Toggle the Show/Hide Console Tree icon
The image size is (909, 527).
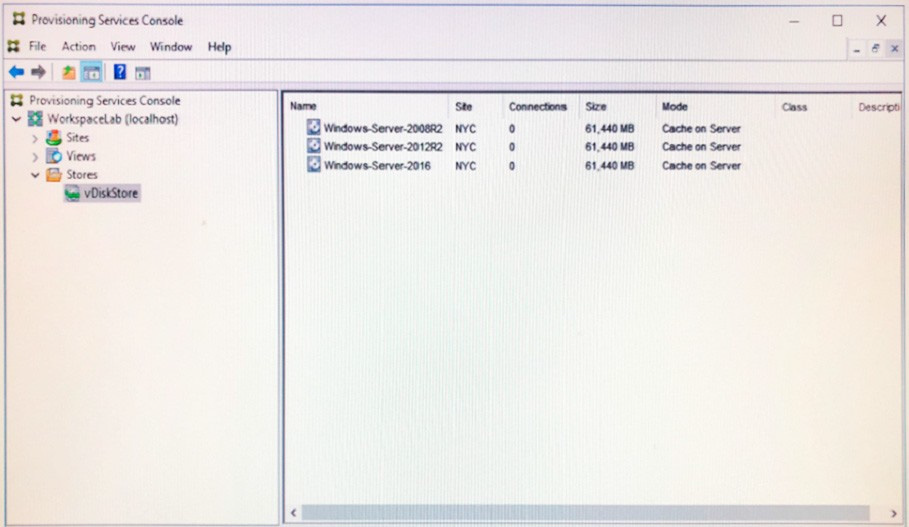pyautogui.click(x=92, y=72)
